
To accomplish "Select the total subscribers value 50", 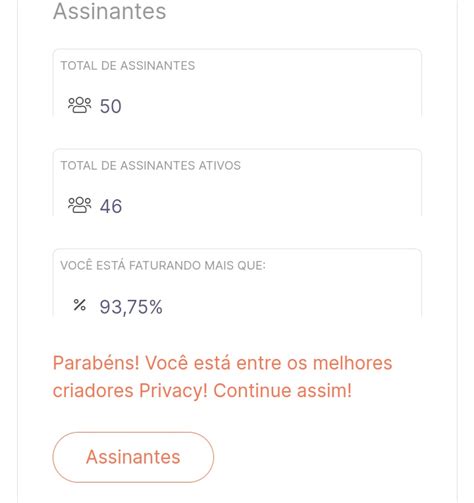I will pos(111,106).
